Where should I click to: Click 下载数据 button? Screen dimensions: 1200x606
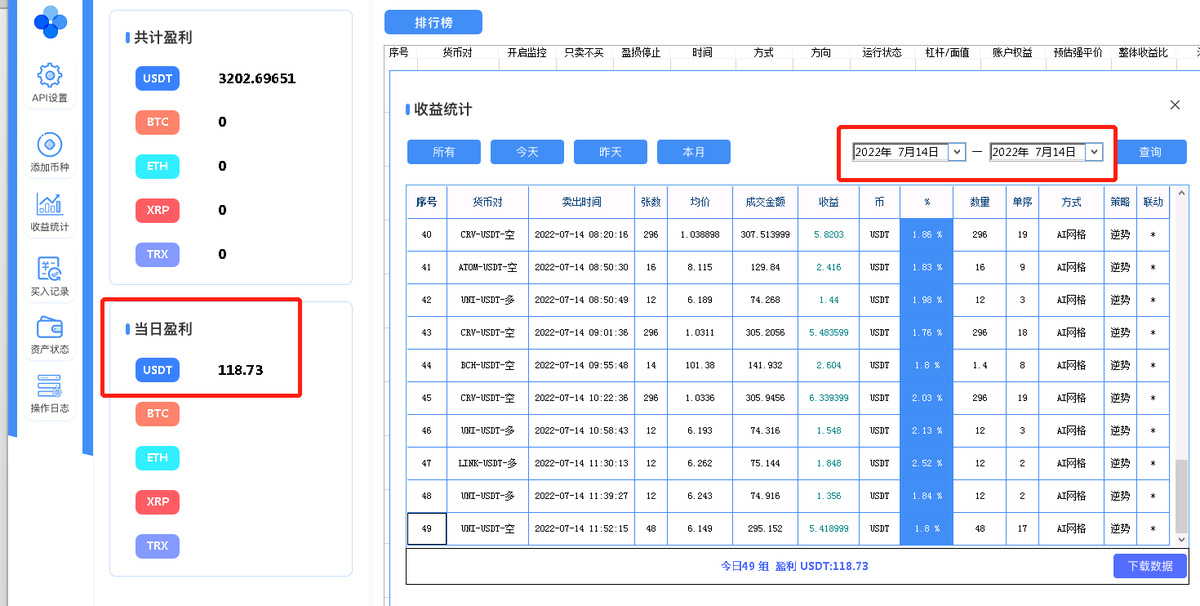[1150, 565]
